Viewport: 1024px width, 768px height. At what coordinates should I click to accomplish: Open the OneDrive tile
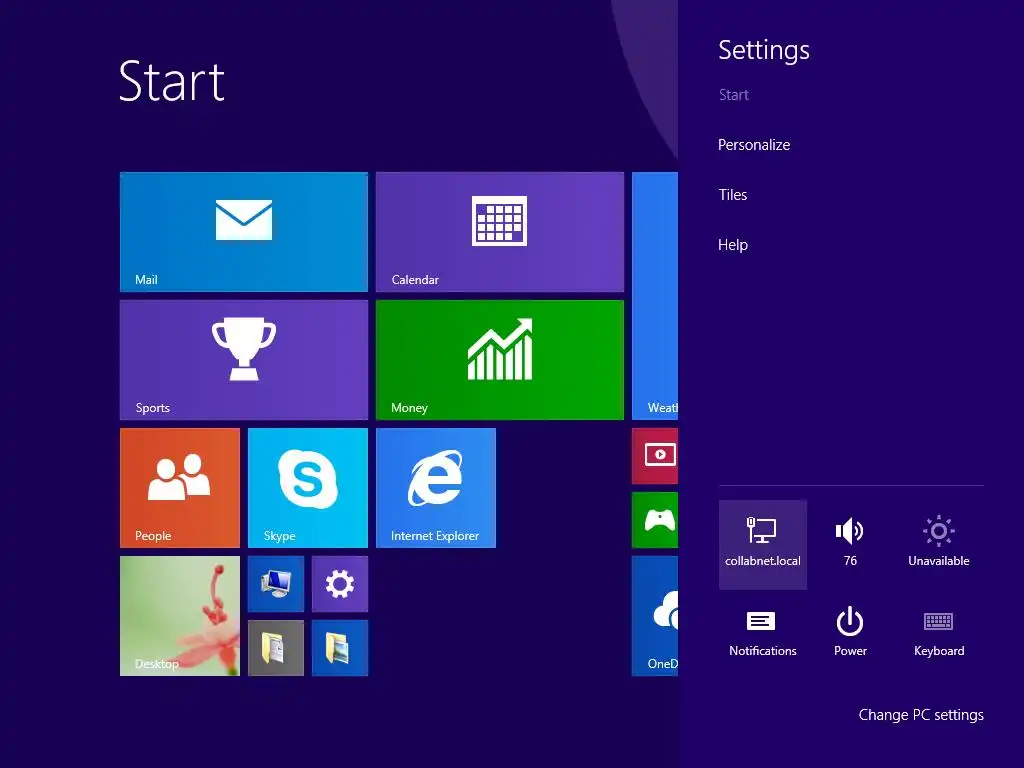(x=655, y=616)
